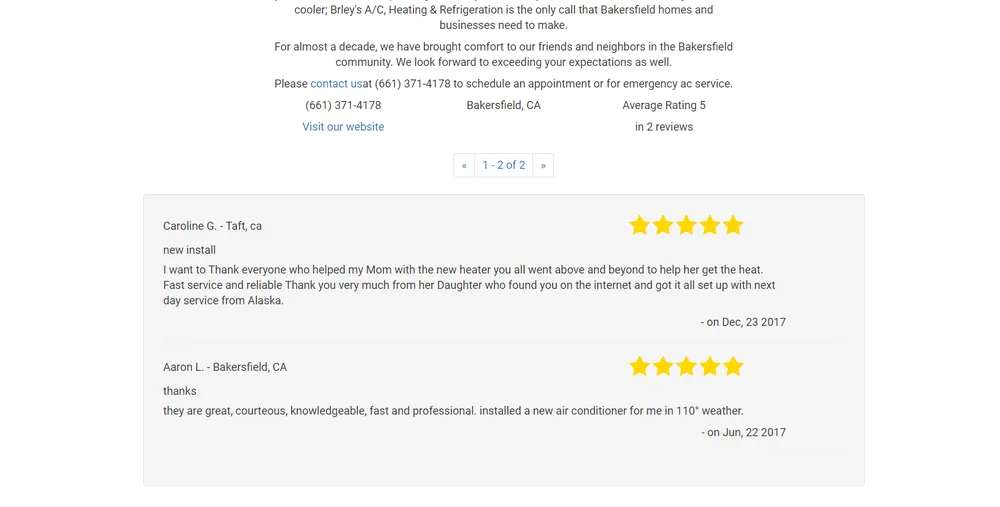1000x507 pixels.
Task: Click the "1 - 2 of 2" pagination item
Action: (x=503, y=166)
